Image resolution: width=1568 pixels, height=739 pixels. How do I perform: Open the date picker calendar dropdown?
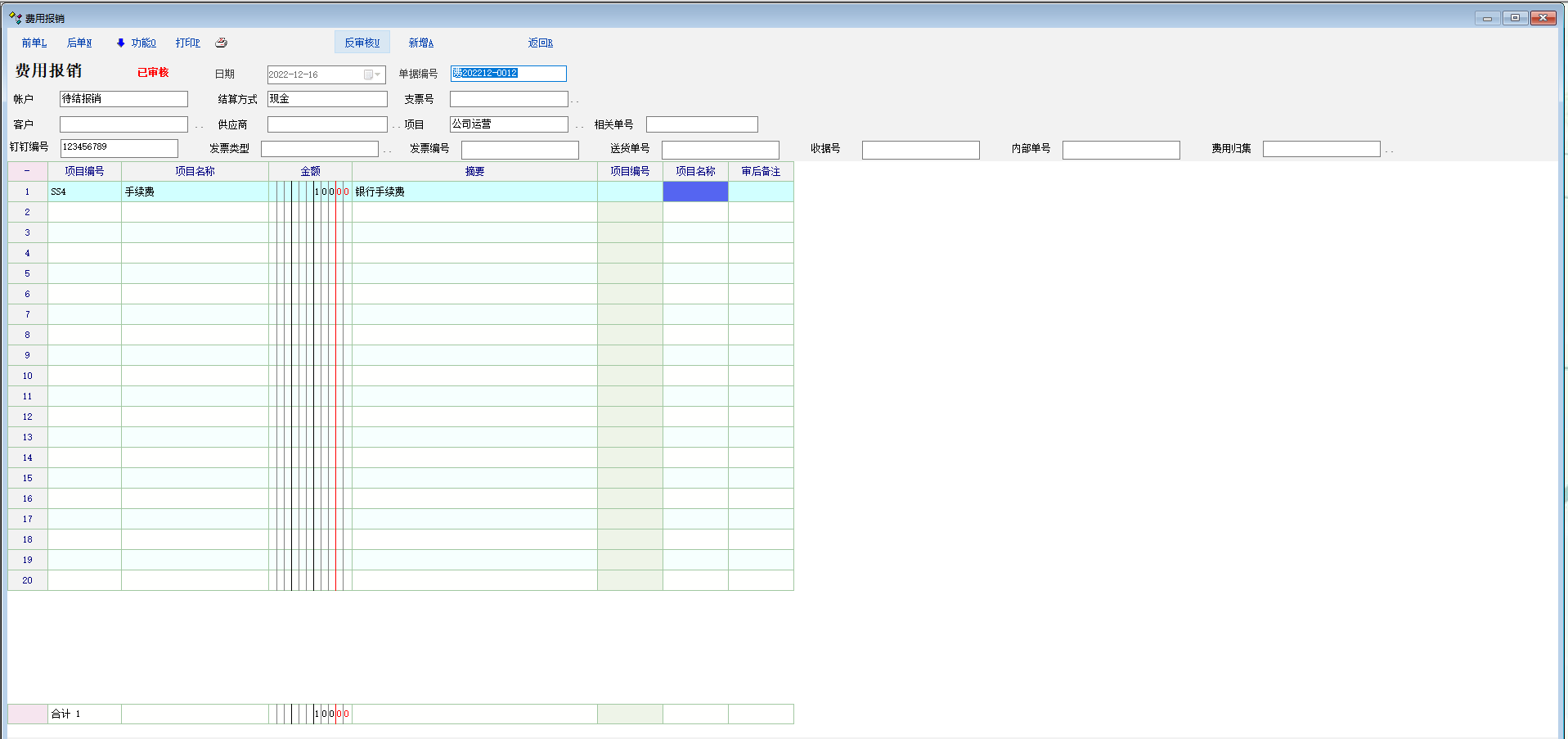(x=372, y=74)
